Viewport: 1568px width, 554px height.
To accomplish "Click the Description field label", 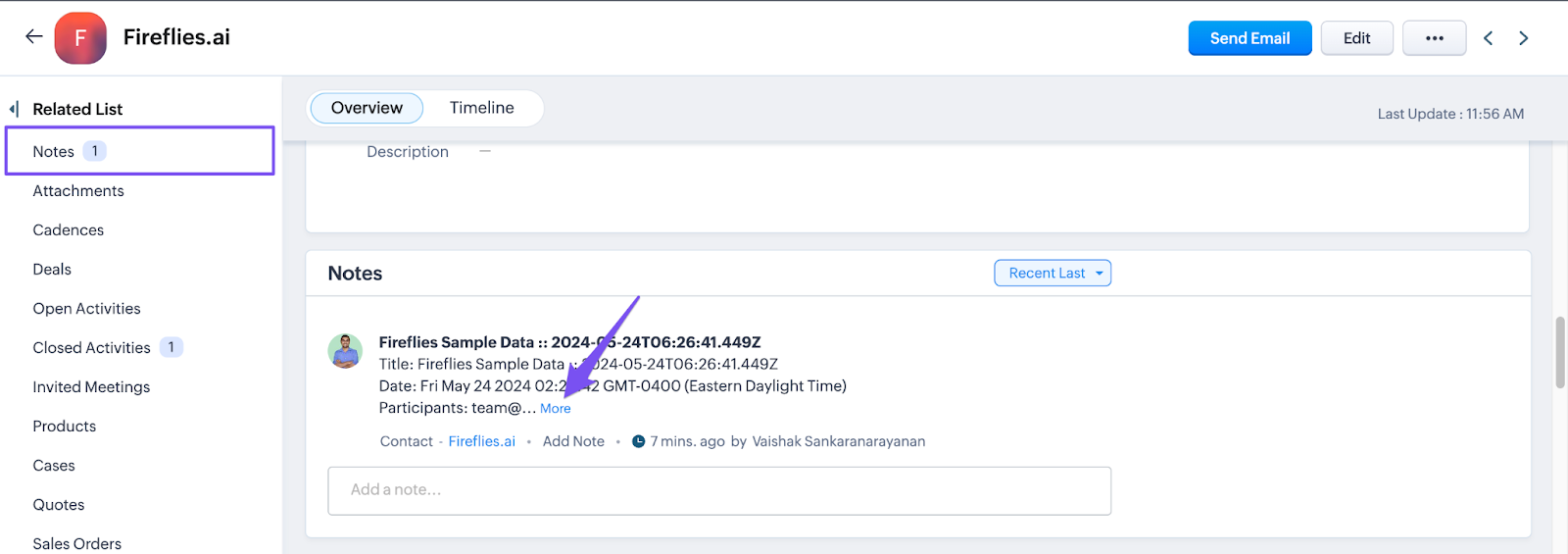I will pyautogui.click(x=408, y=152).
